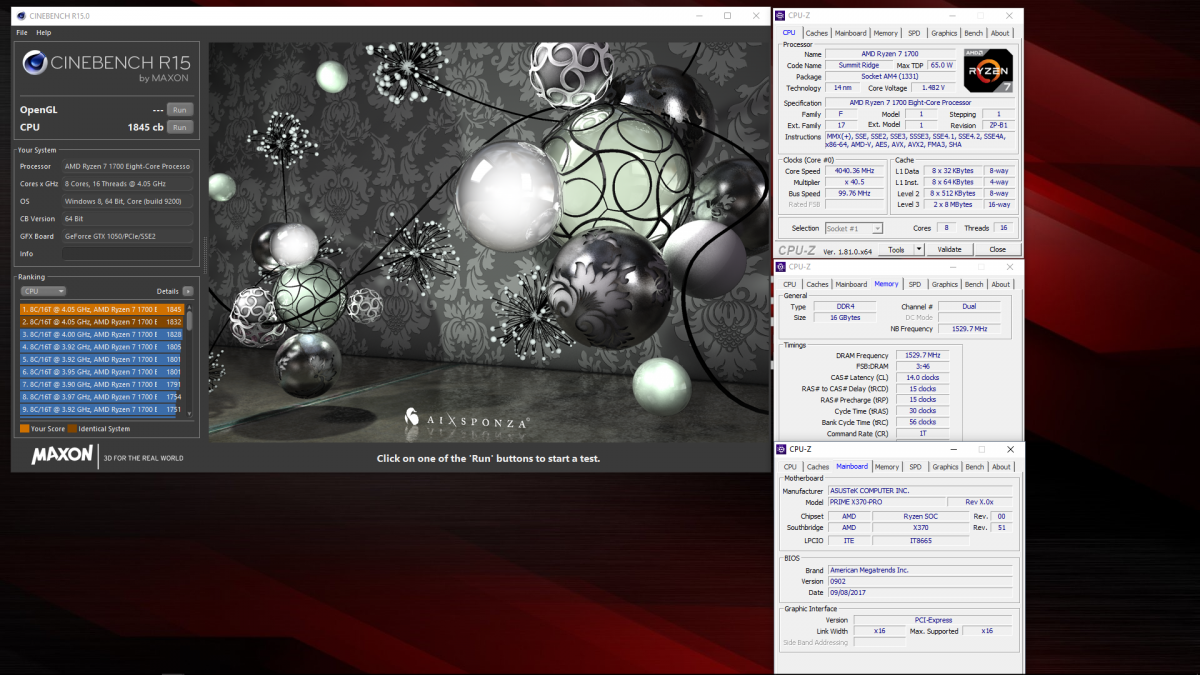Select ranking entry 9 scoring 1751
This screenshot has width=1200, height=675.
(102, 409)
